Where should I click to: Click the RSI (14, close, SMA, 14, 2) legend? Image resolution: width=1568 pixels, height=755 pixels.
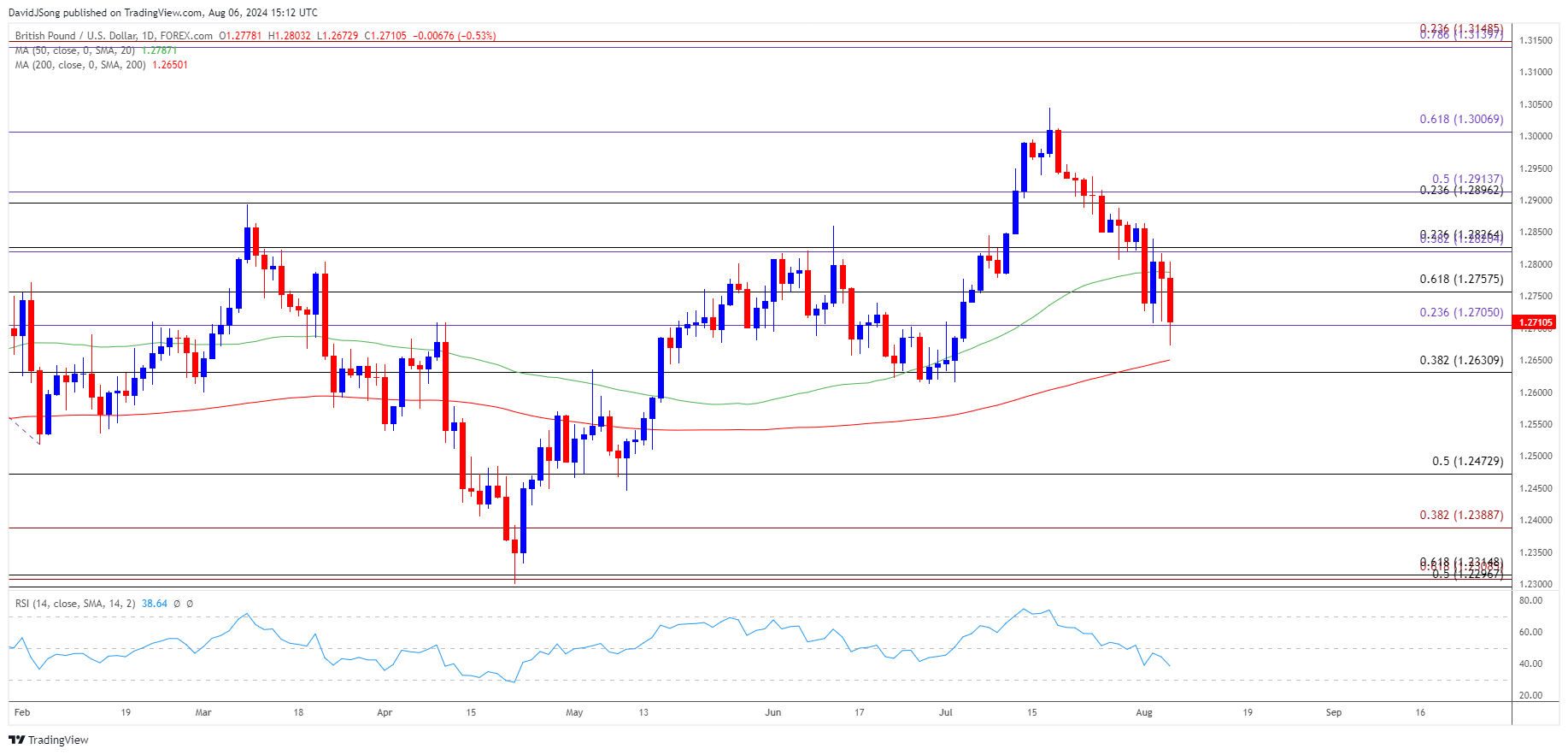click(75, 604)
